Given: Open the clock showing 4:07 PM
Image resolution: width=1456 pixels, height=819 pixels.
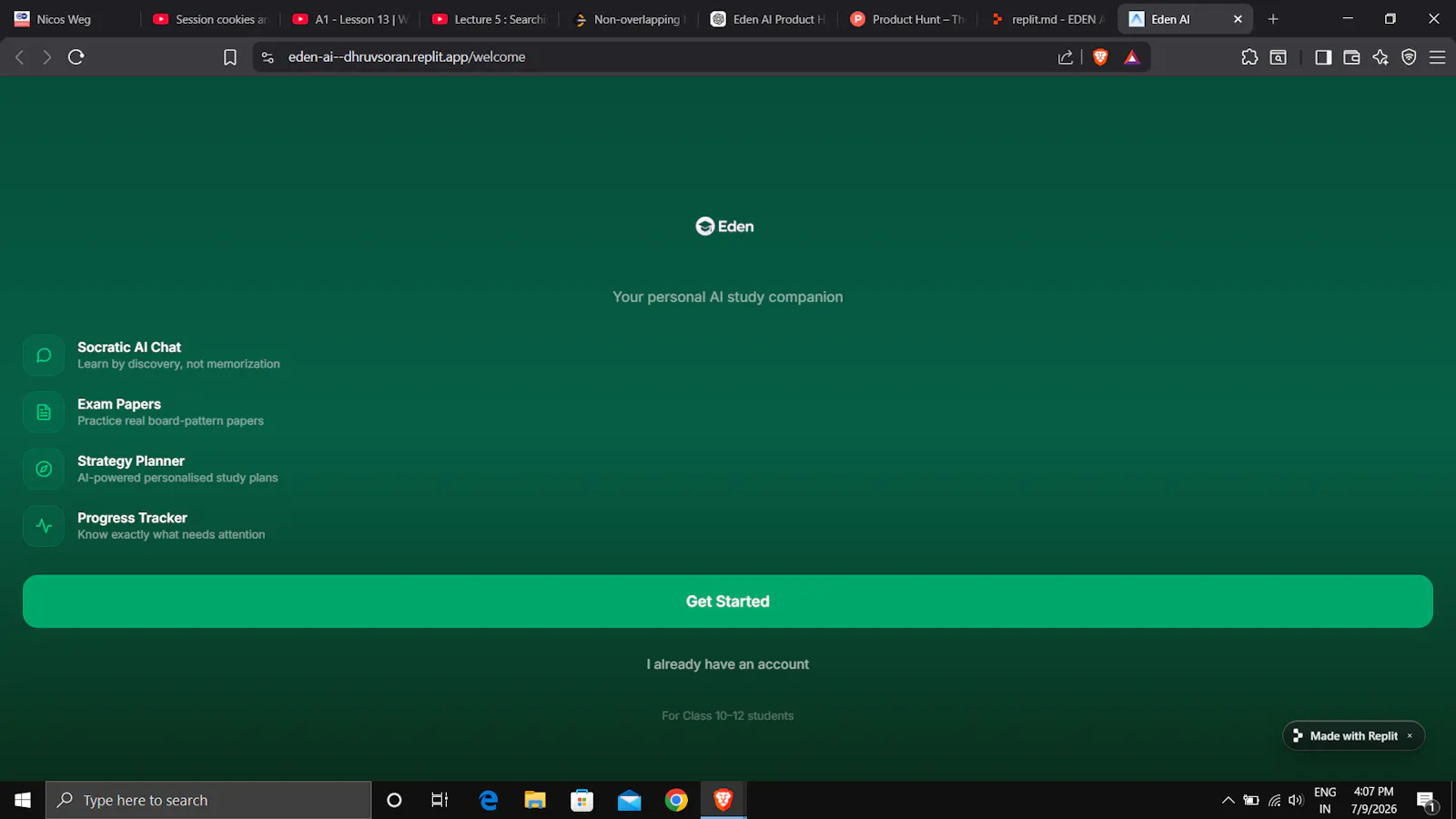Looking at the screenshot, I should pyautogui.click(x=1373, y=800).
